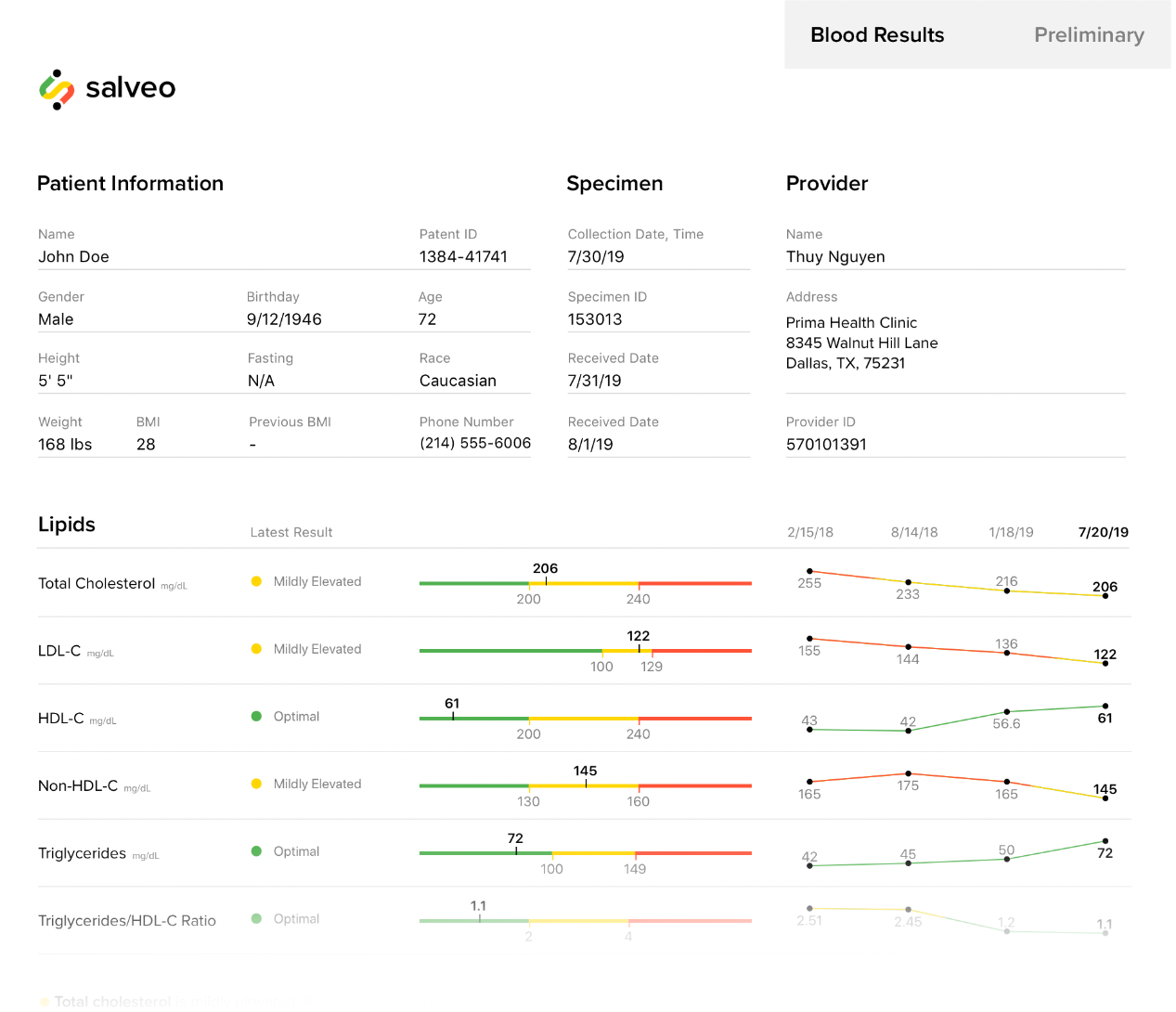Click LDL-C mildly elevated yellow dot

[x=256, y=649]
